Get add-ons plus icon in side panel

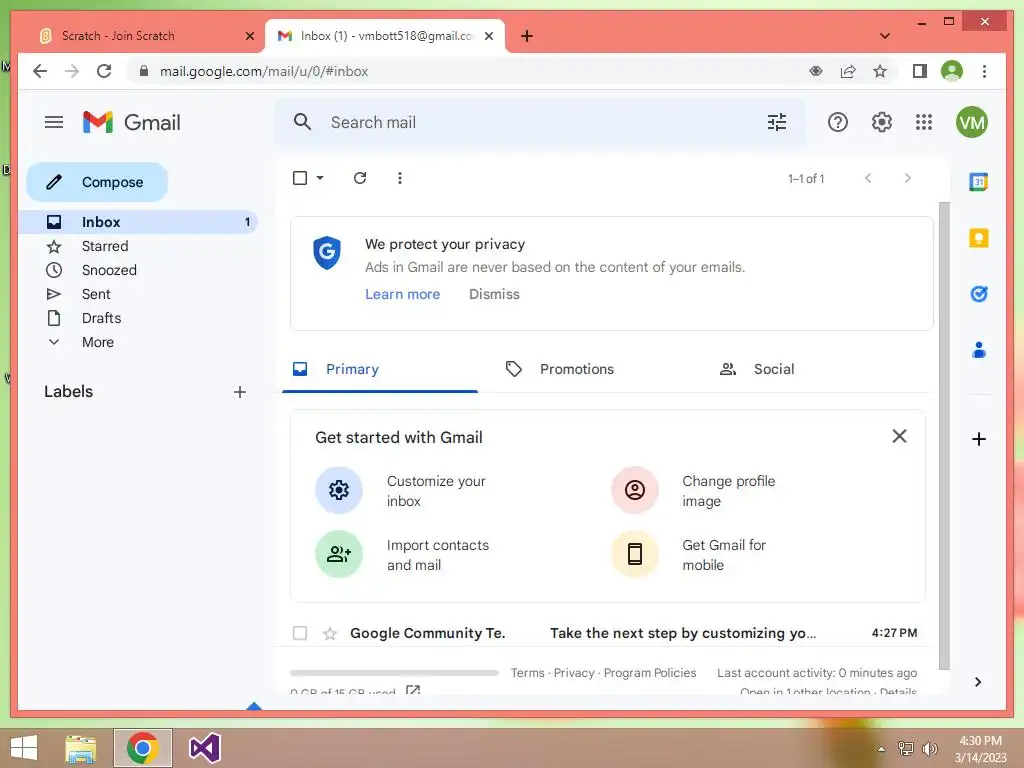[x=978, y=439]
